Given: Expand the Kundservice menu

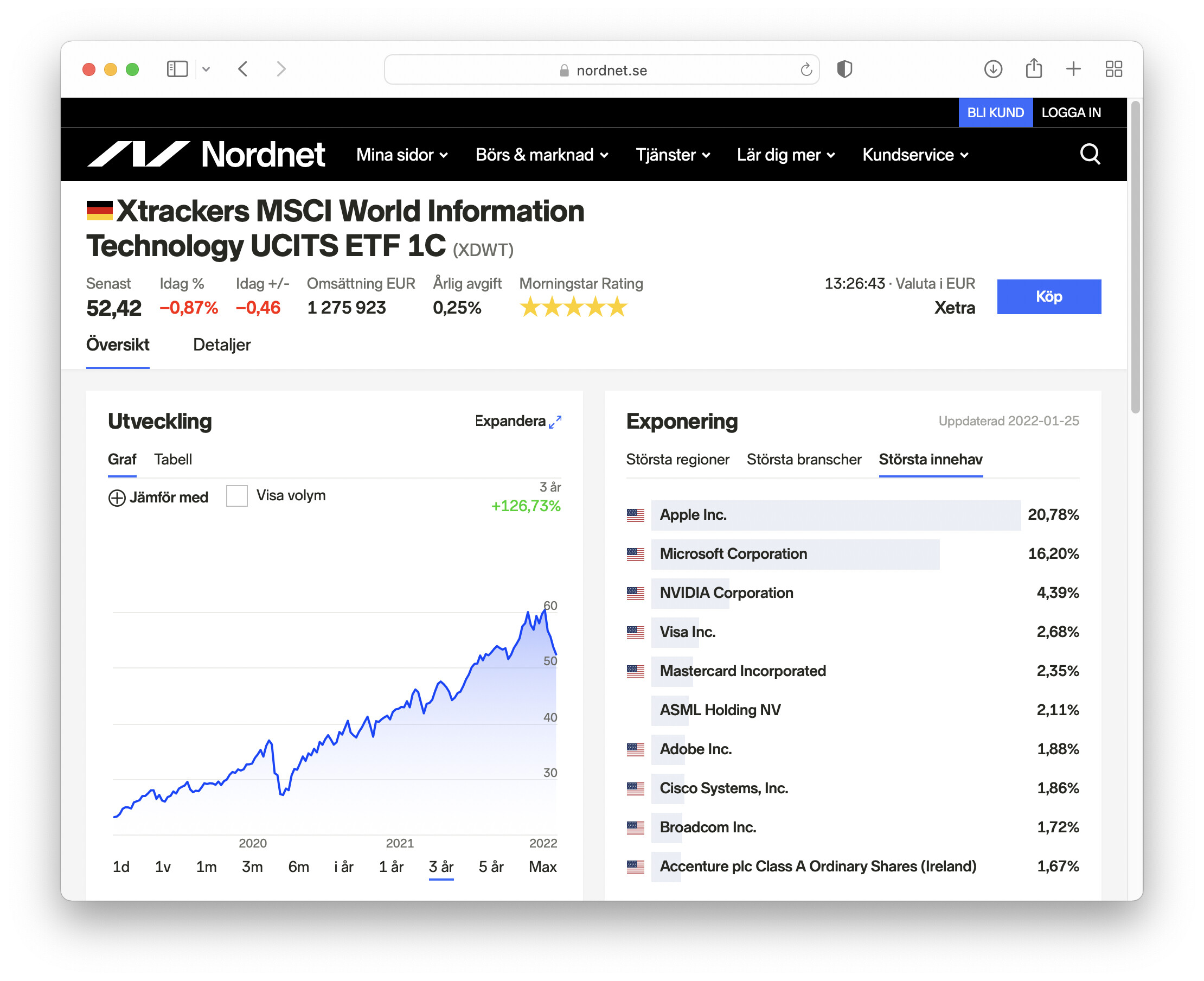Looking at the screenshot, I should pyautogui.click(x=915, y=155).
